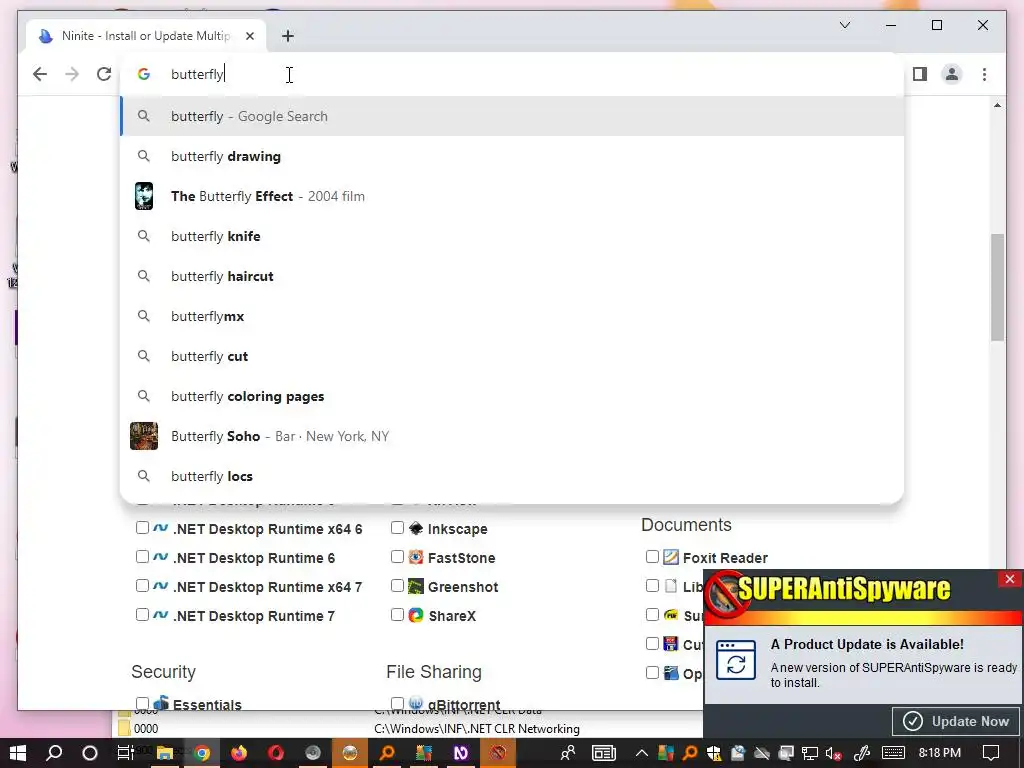Tick the Greenshot checkbox
Image resolution: width=1024 pixels, height=768 pixels.
click(397, 586)
